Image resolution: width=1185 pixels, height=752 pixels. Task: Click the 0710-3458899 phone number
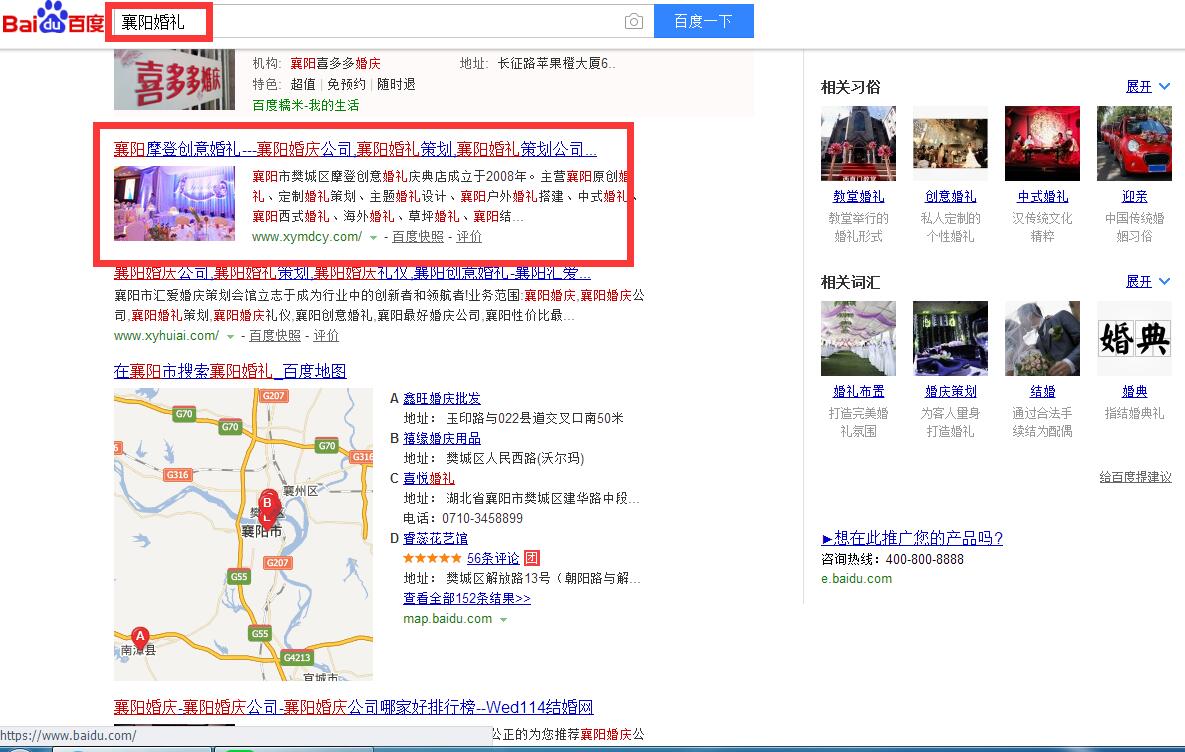point(482,518)
